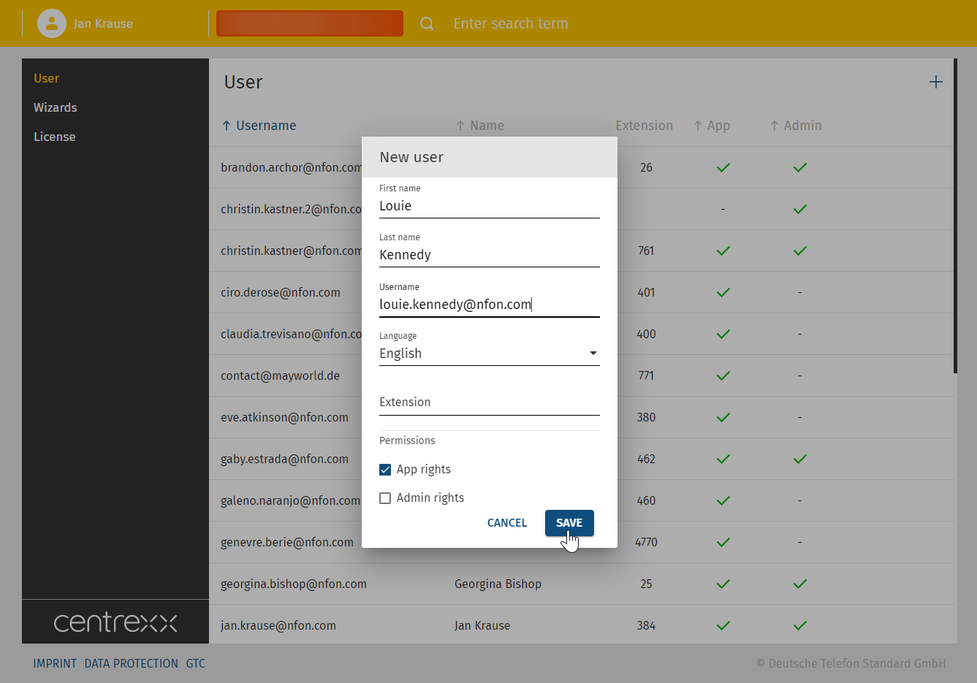Select eve.atkinson@nfon.com username
The image size is (977, 683).
284,418
